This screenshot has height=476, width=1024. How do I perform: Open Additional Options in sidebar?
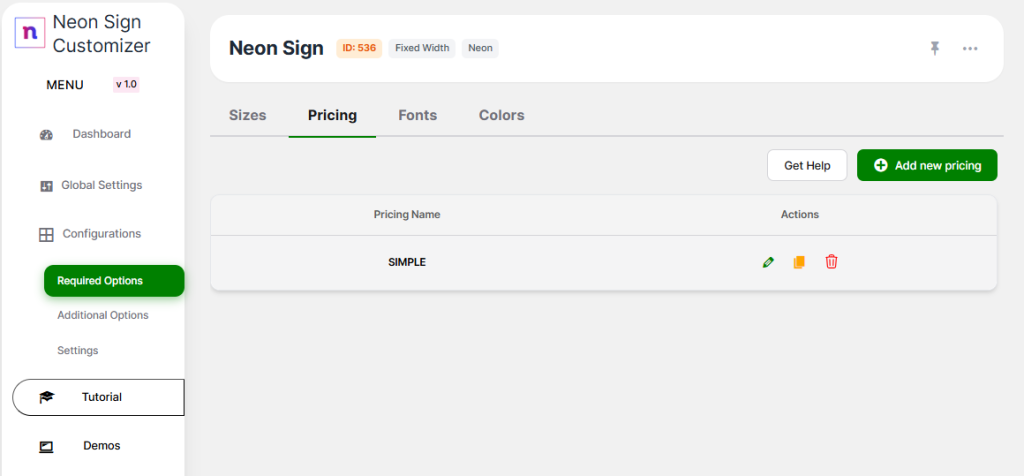click(103, 315)
